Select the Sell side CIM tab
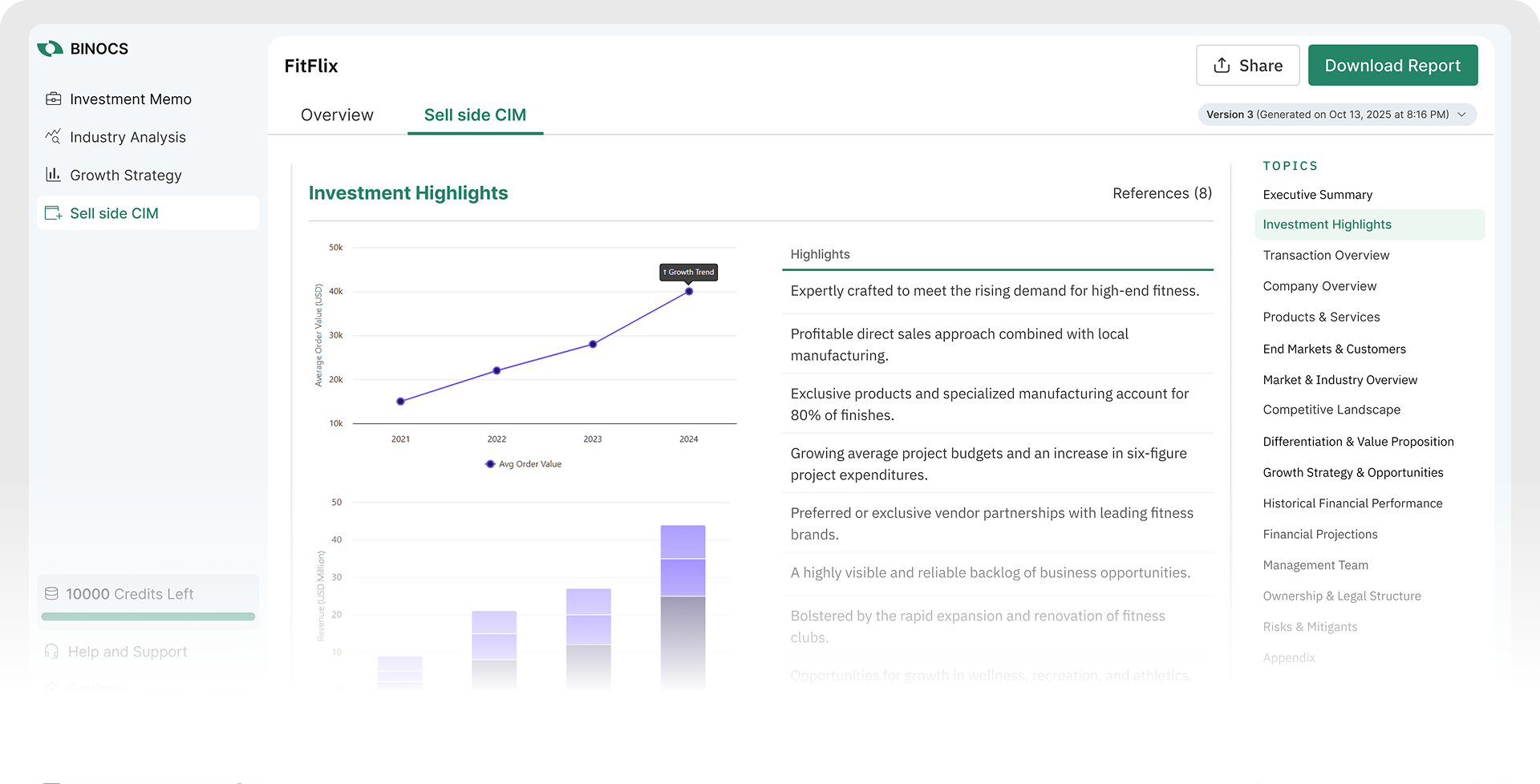Image resolution: width=1540 pixels, height=784 pixels. tap(475, 115)
